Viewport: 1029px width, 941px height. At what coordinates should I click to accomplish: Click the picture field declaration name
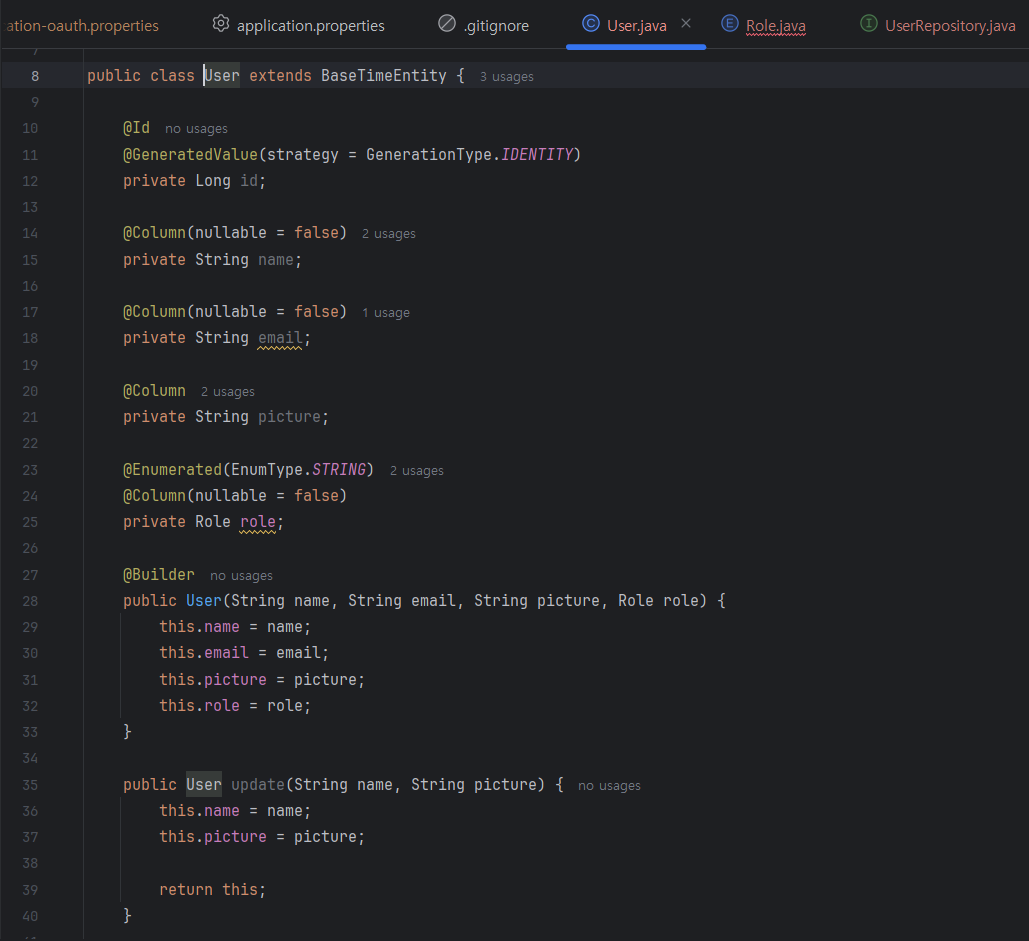pyautogui.click(x=289, y=417)
